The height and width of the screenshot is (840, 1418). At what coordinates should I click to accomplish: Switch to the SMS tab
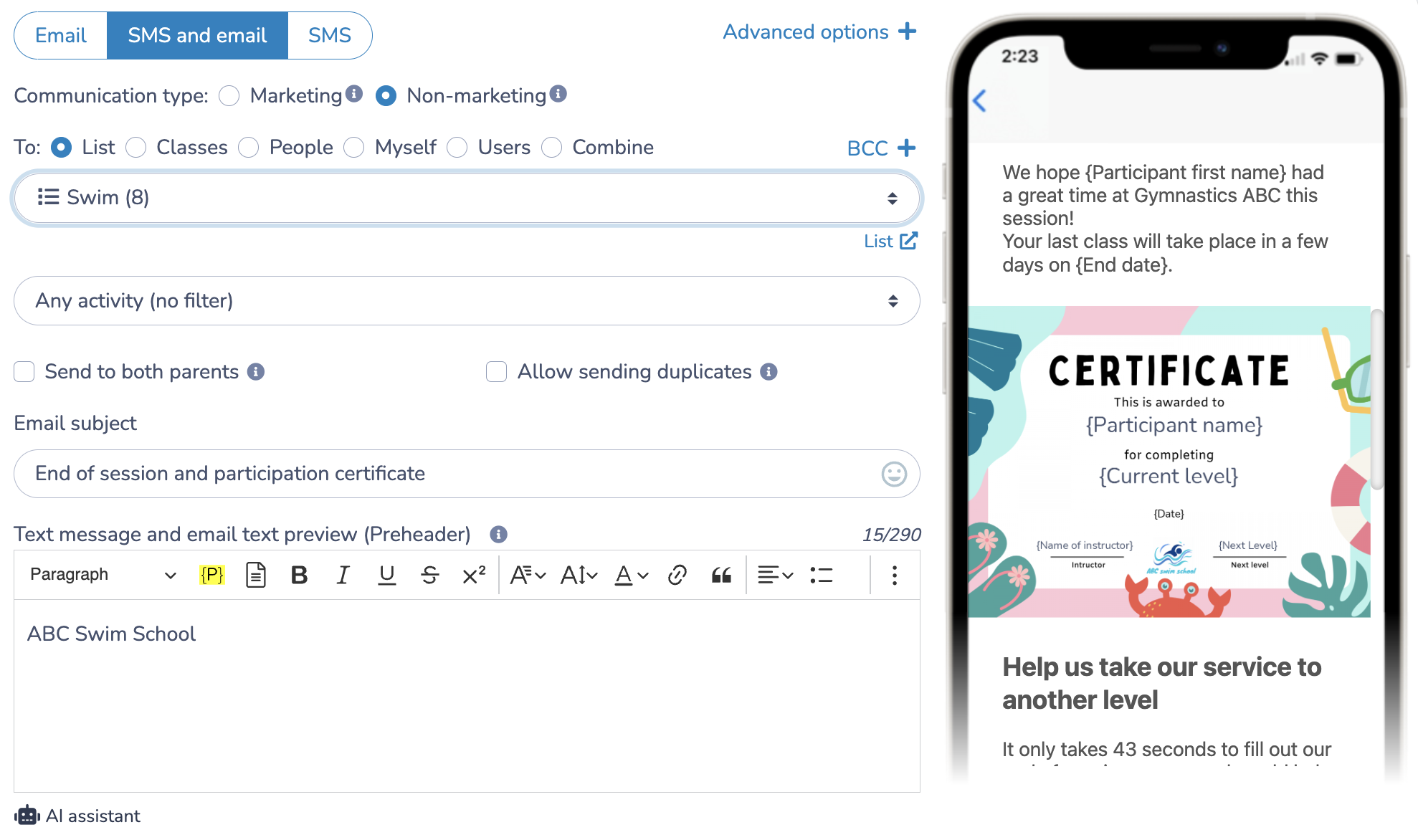[330, 35]
